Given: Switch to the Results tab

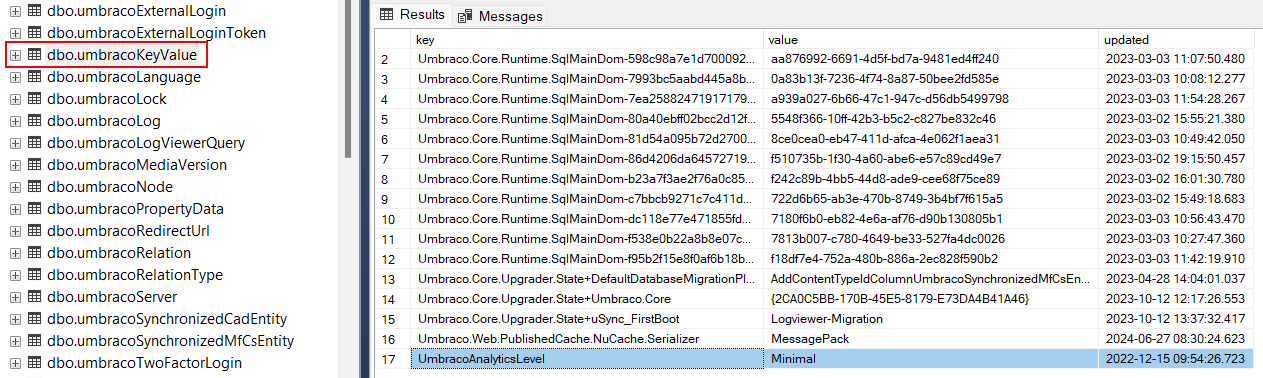Looking at the screenshot, I should pos(412,15).
